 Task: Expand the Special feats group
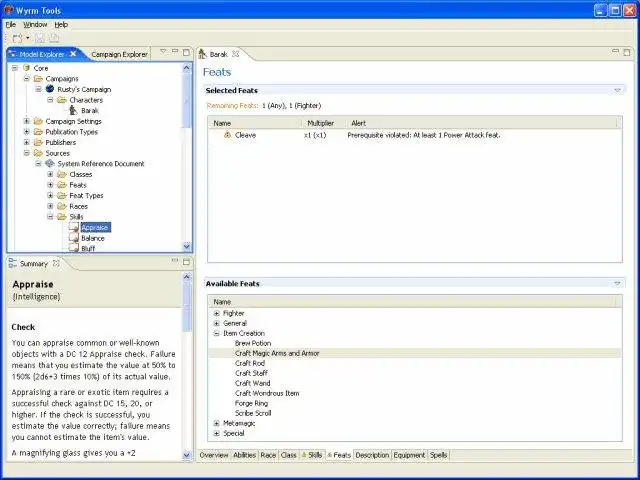click(217, 433)
